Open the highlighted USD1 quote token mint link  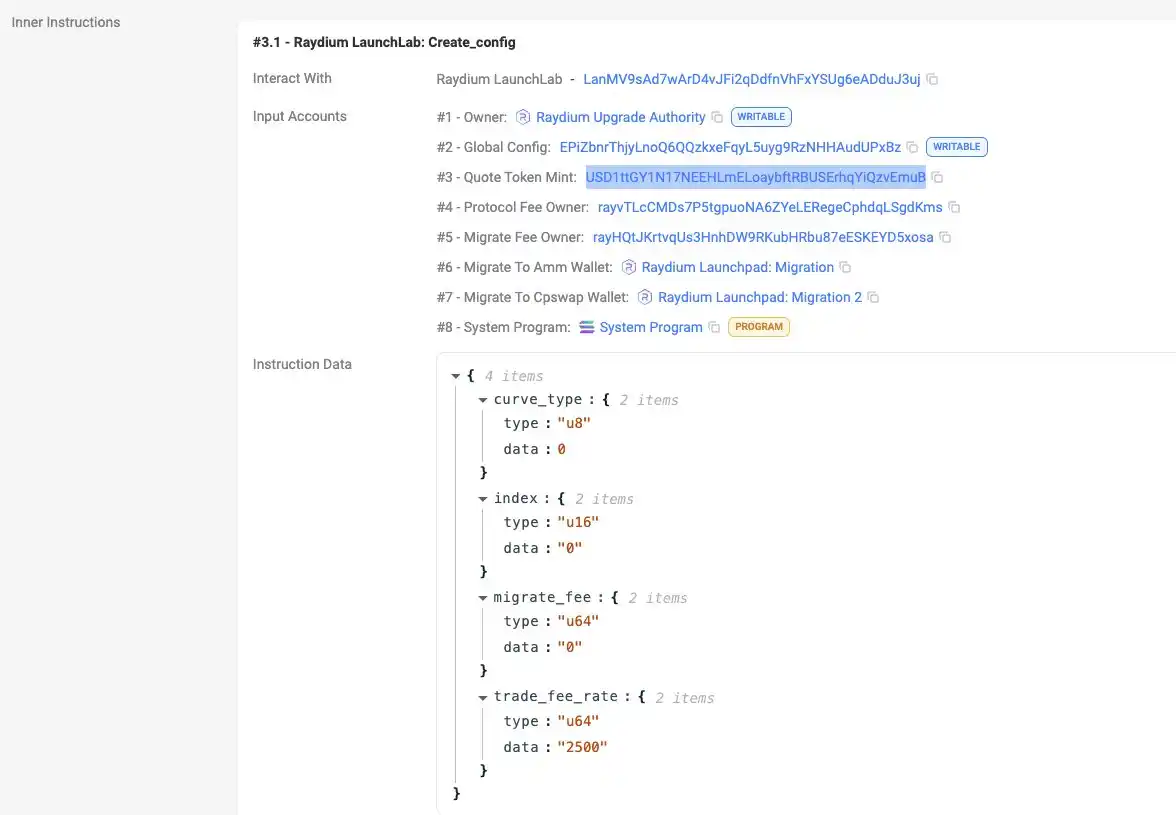tap(755, 177)
